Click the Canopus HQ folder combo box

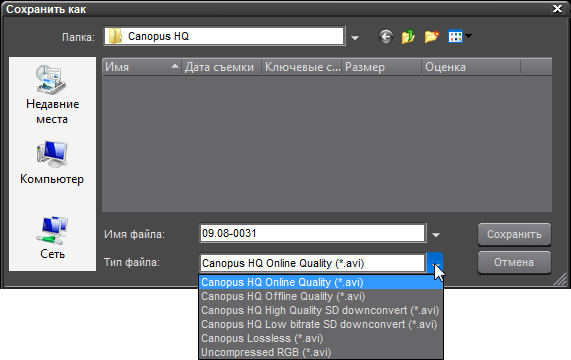(224, 36)
